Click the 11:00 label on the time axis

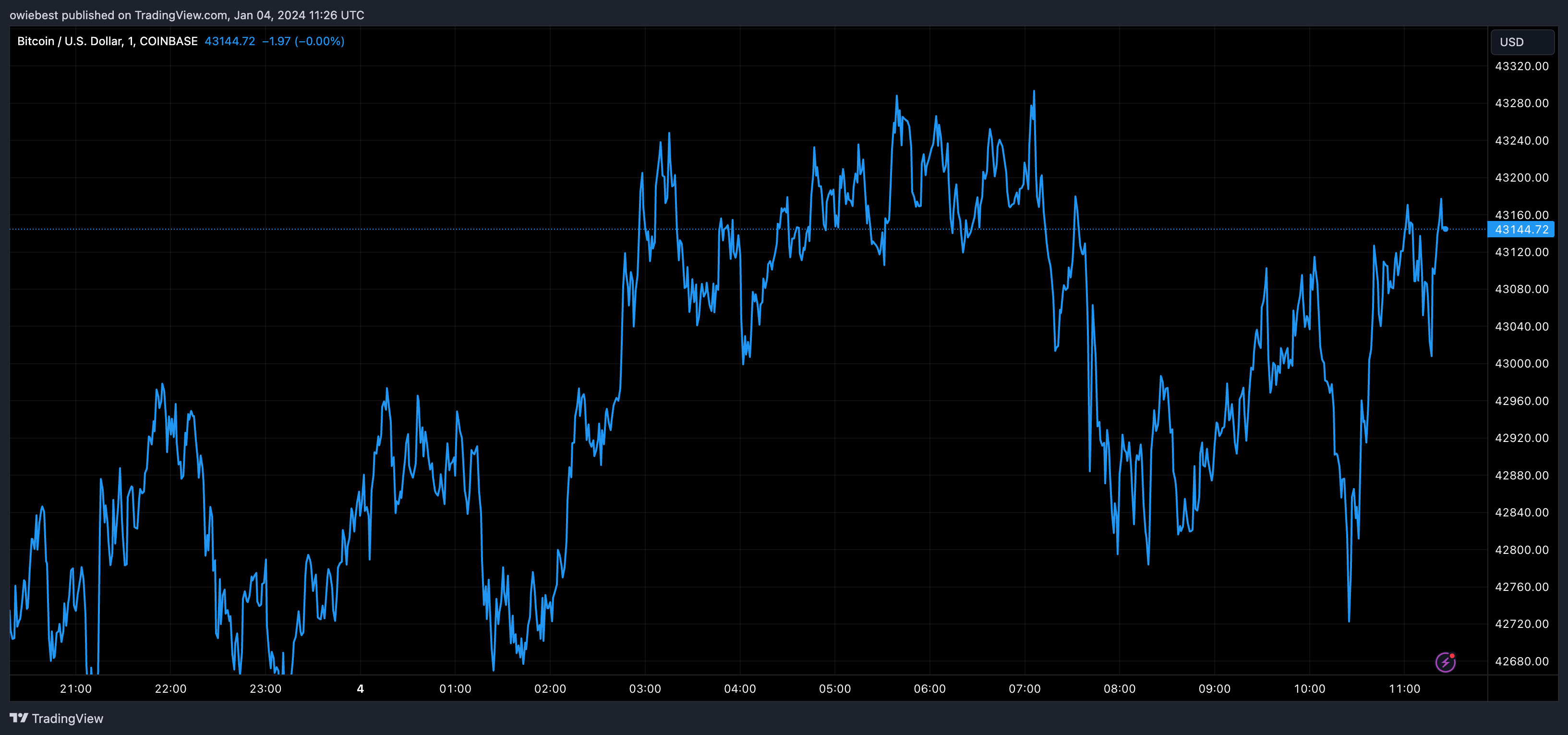[1406, 689]
